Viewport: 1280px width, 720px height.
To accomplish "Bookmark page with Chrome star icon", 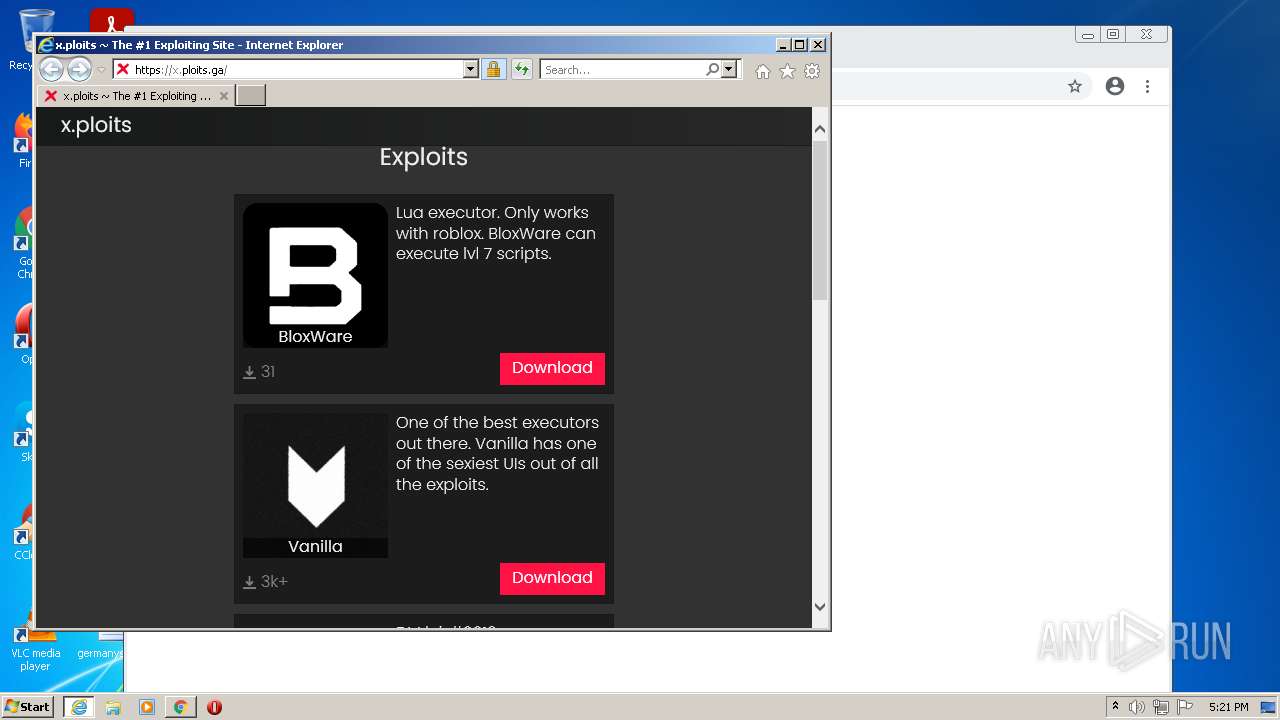I will 1075,86.
